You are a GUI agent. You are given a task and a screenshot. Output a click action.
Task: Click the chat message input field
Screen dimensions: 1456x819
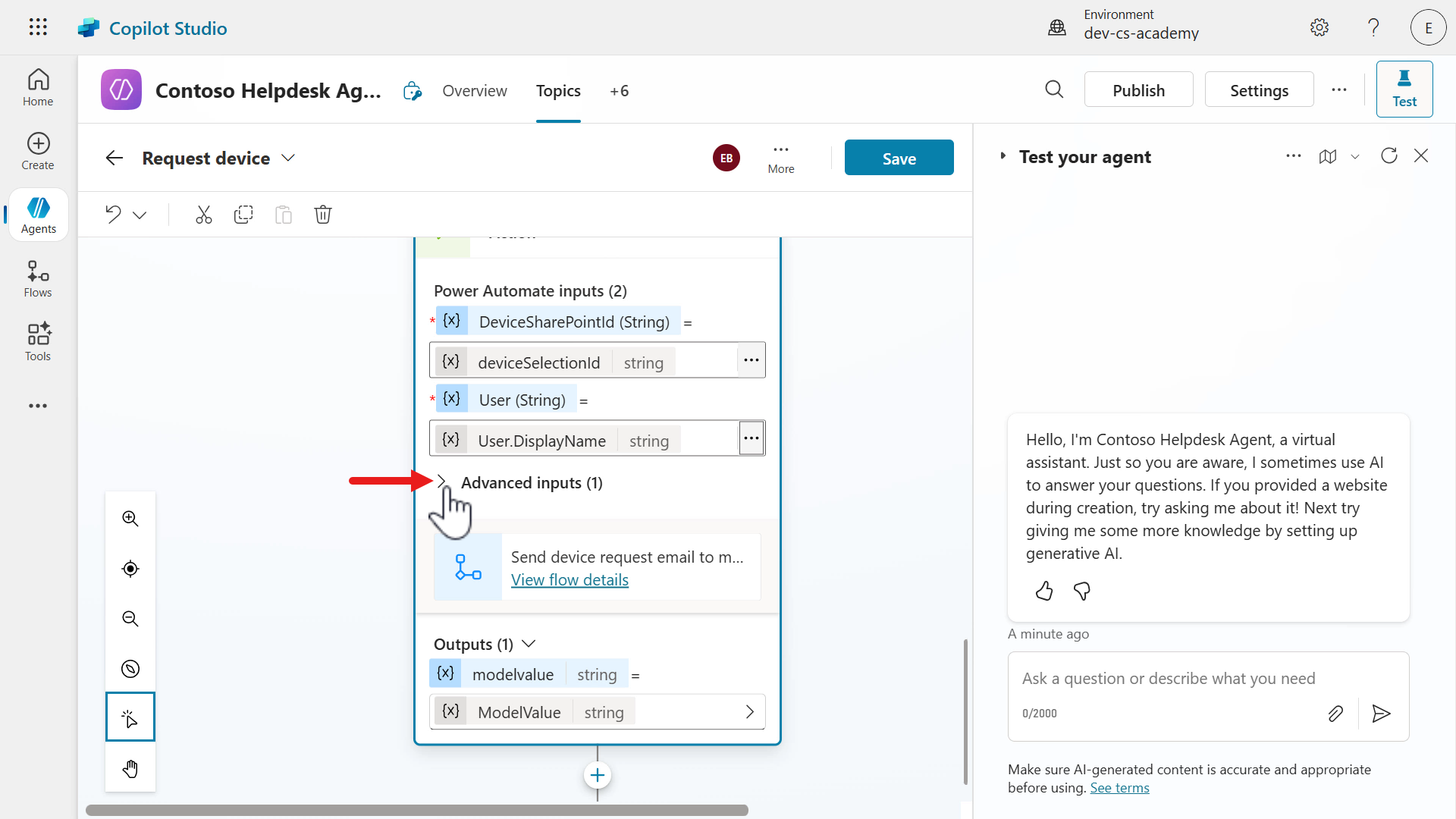click(1168, 679)
